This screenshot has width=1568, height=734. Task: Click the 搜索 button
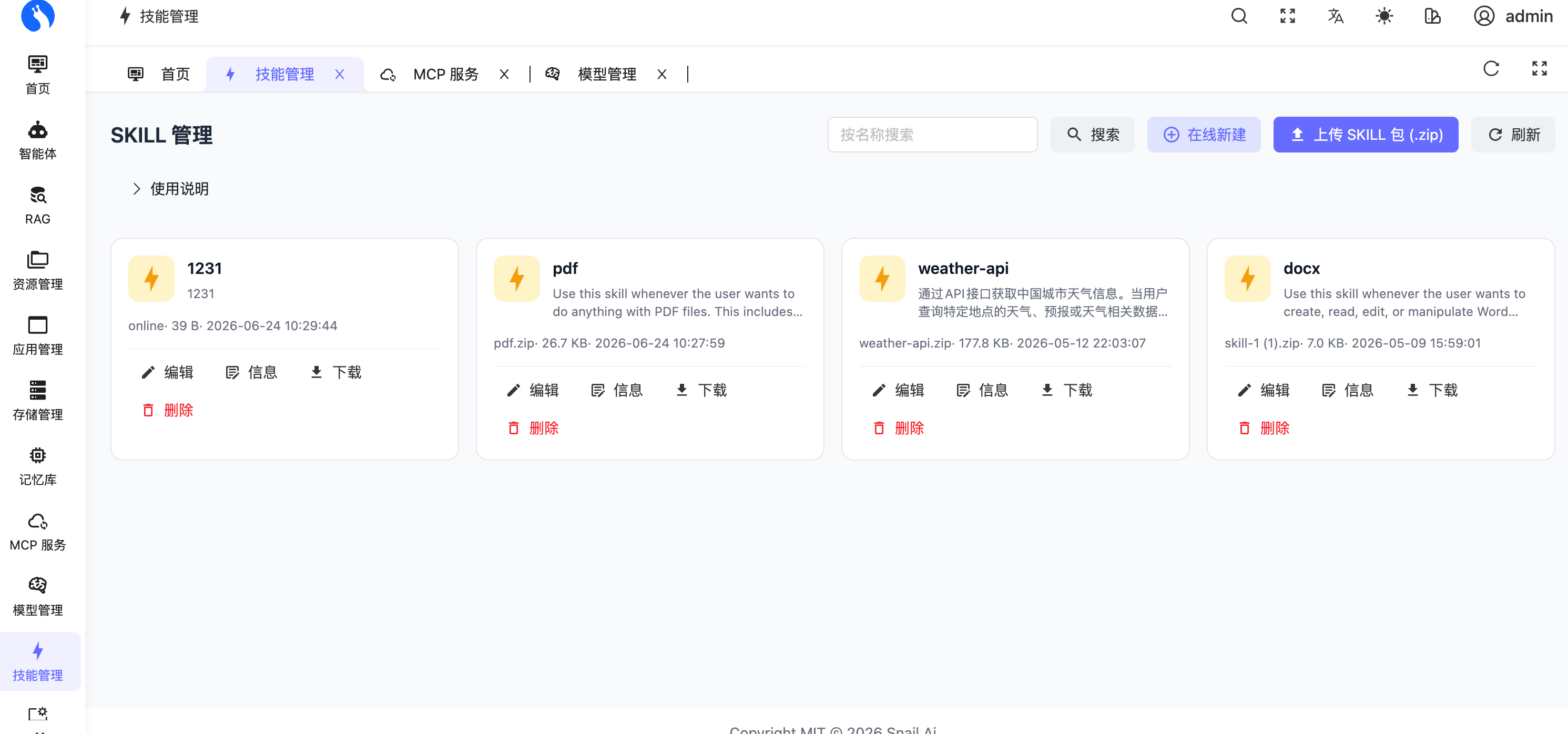(x=1092, y=135)
